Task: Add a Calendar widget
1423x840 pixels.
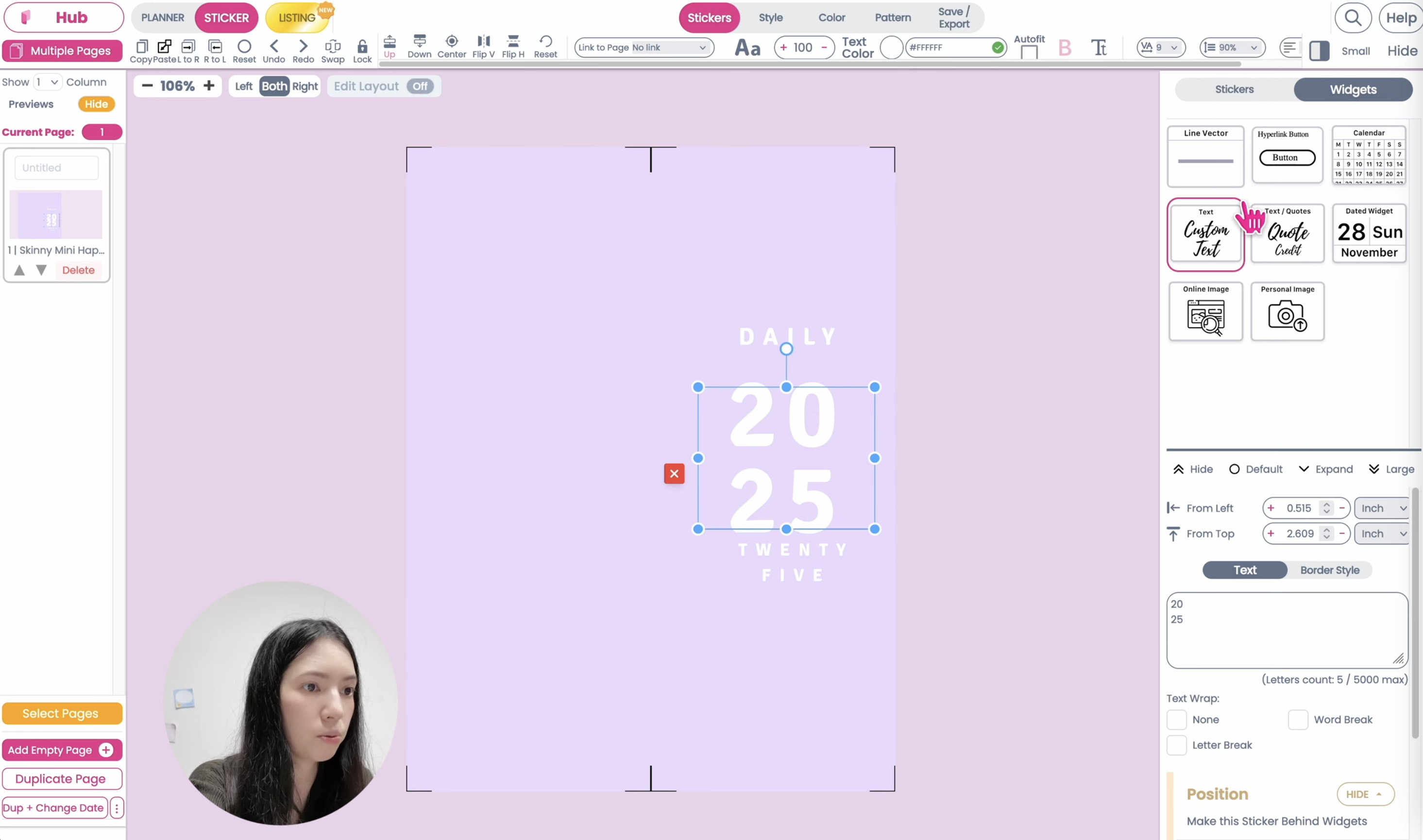Action: [1369, 156]
